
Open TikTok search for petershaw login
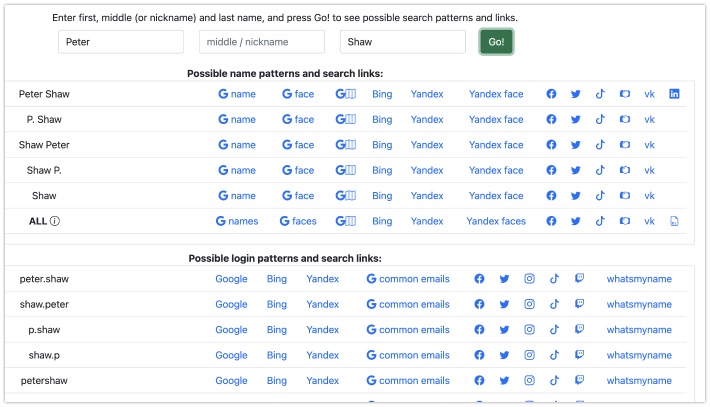(554, 380)
